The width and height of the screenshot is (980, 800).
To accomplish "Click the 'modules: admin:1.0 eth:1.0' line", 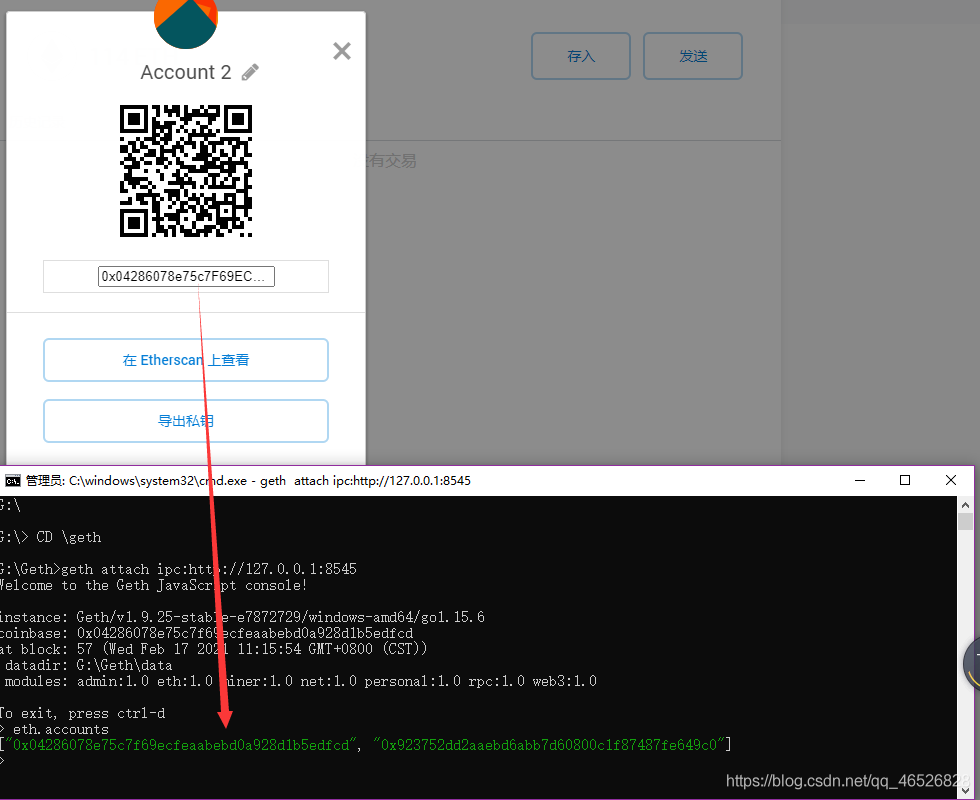I will (300, 681).
